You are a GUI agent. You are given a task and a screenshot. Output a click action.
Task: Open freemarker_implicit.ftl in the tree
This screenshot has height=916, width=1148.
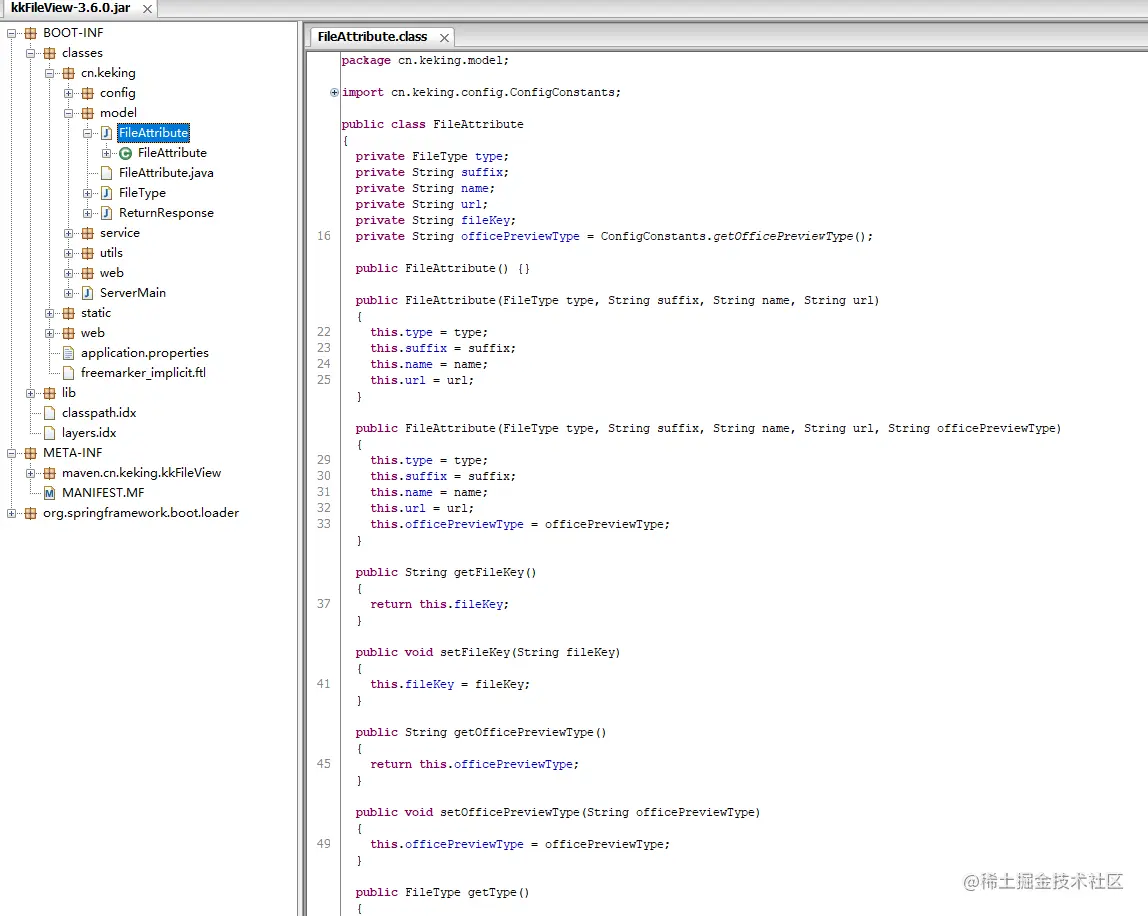click(144, 373)
